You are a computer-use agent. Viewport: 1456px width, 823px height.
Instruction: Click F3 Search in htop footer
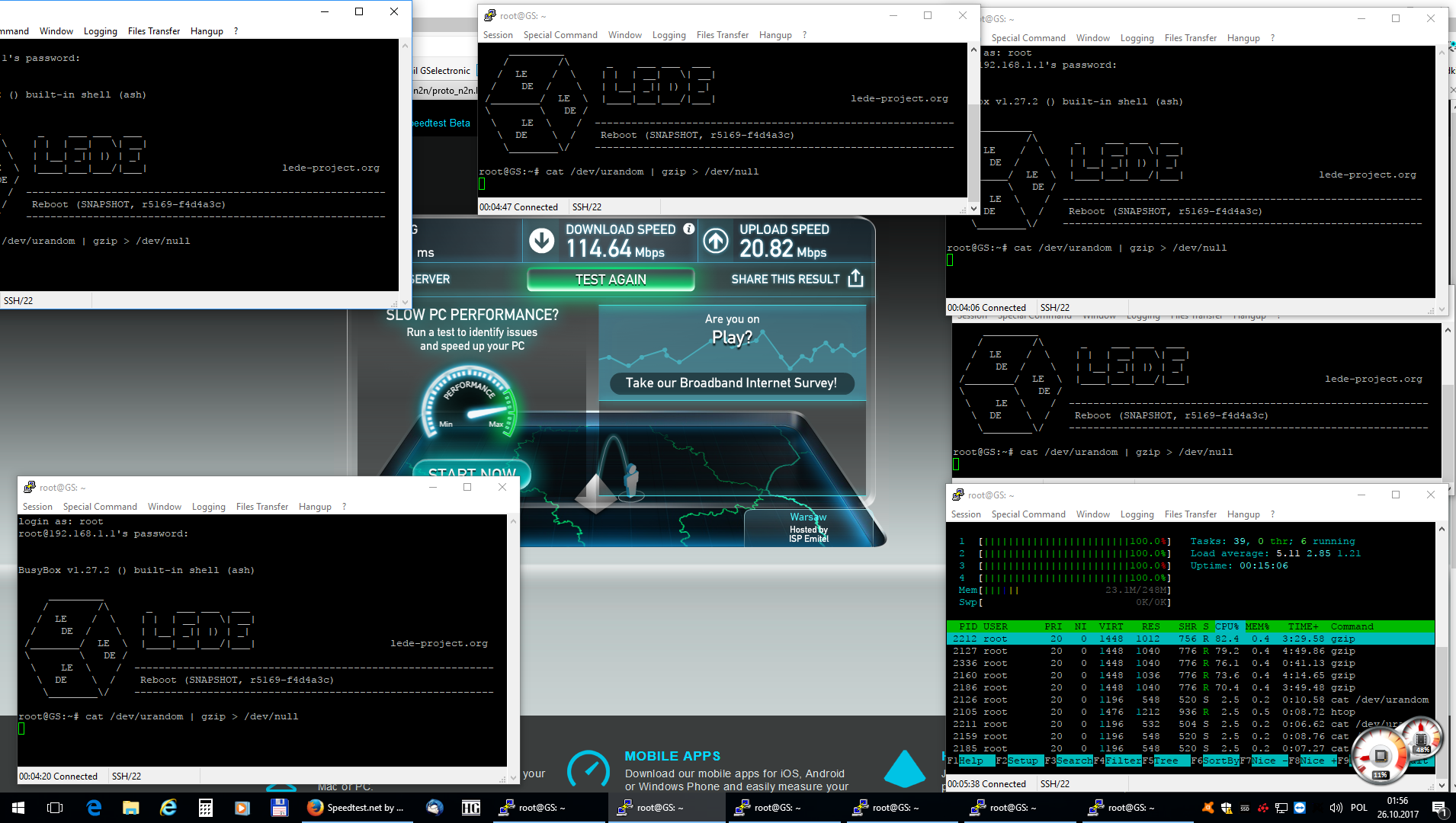pyautogui.click(x=1069, y=761)
